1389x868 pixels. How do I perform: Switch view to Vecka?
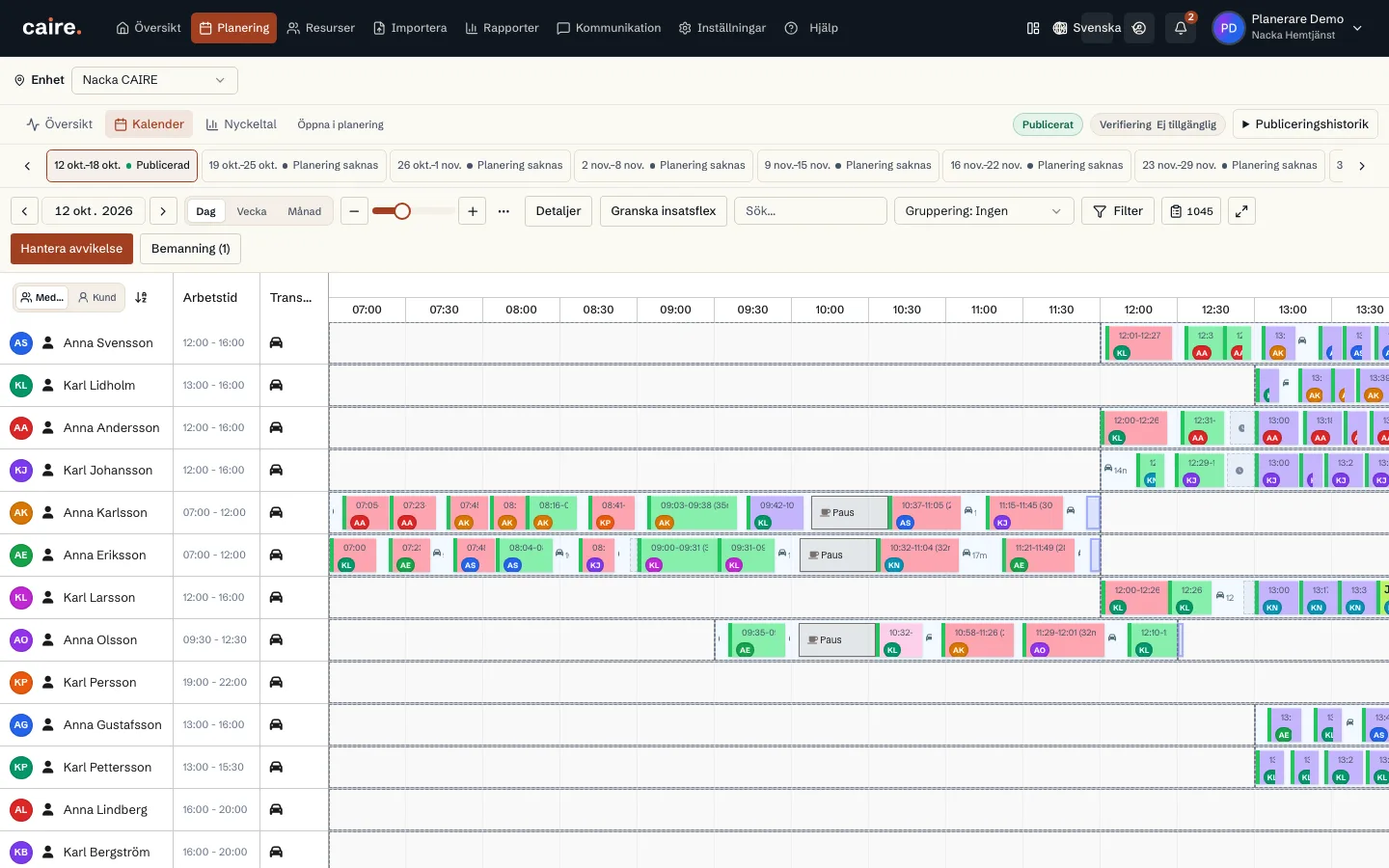pos(252,211)
